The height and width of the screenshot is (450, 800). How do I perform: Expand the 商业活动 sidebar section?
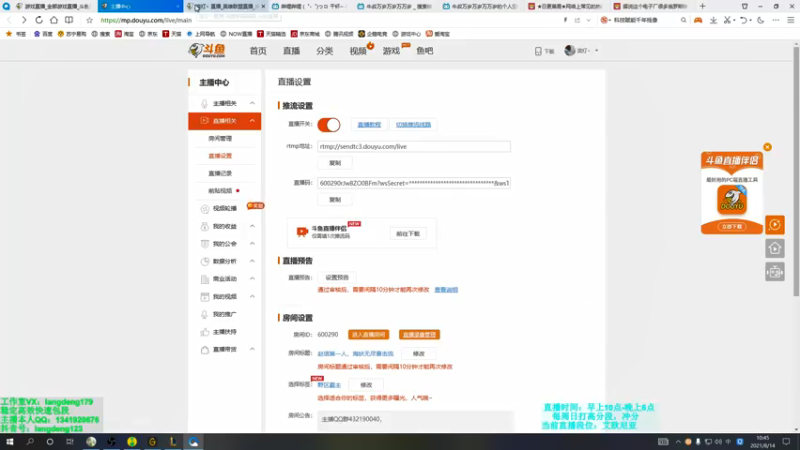pyautogui.click(x=252, y=279)
